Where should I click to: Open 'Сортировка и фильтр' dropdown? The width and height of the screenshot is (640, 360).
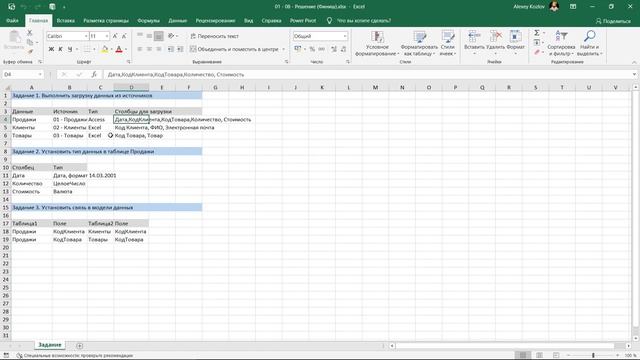(x=561, y=43)
